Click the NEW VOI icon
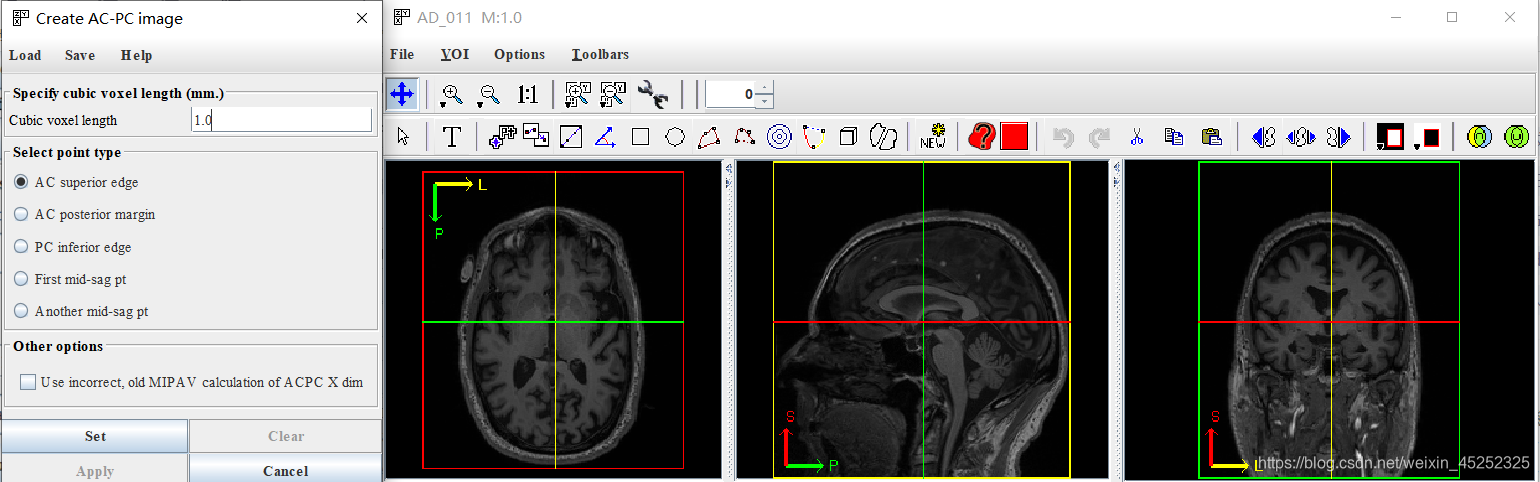 933,137
